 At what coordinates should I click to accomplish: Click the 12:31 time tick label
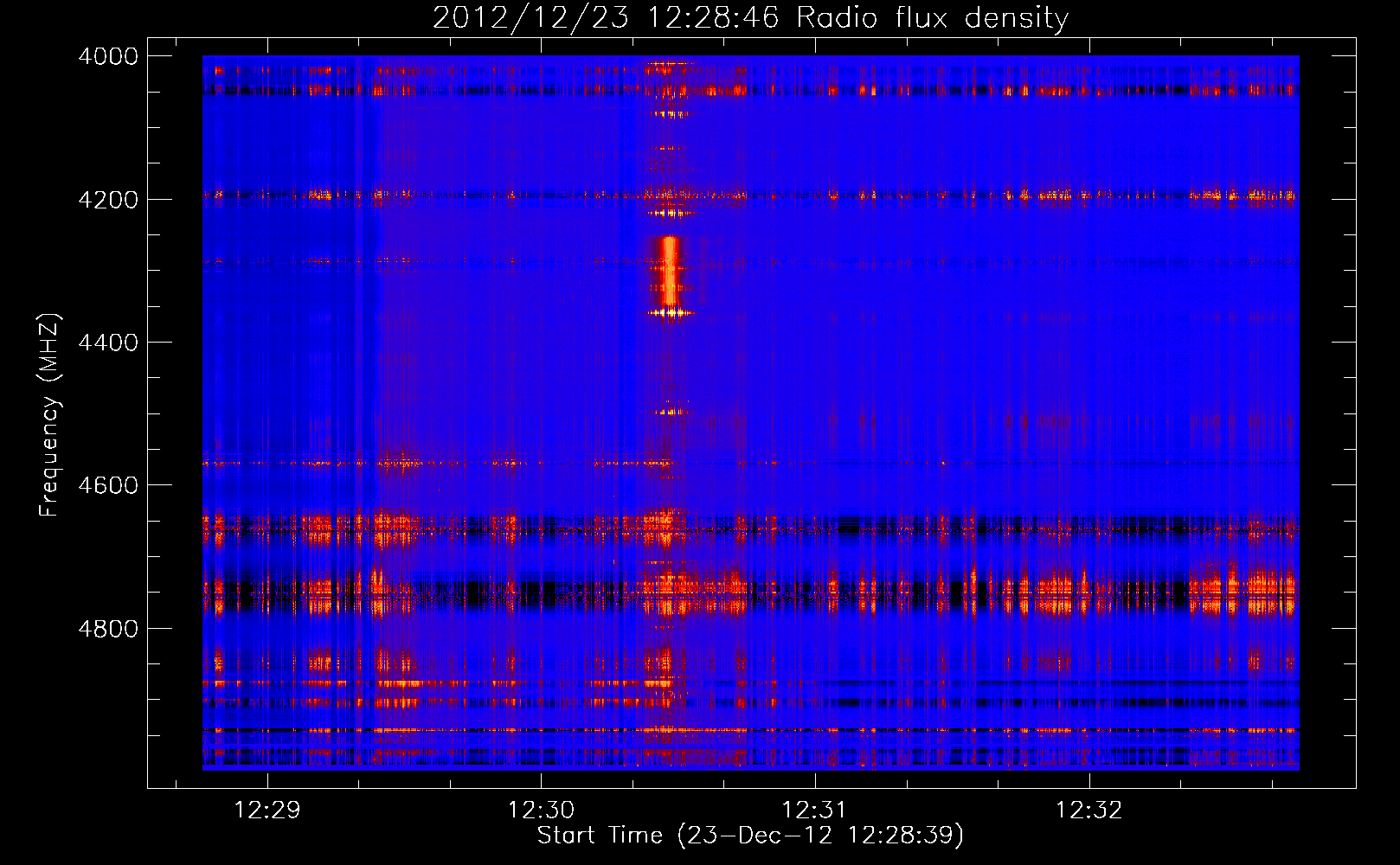[815, 811]
